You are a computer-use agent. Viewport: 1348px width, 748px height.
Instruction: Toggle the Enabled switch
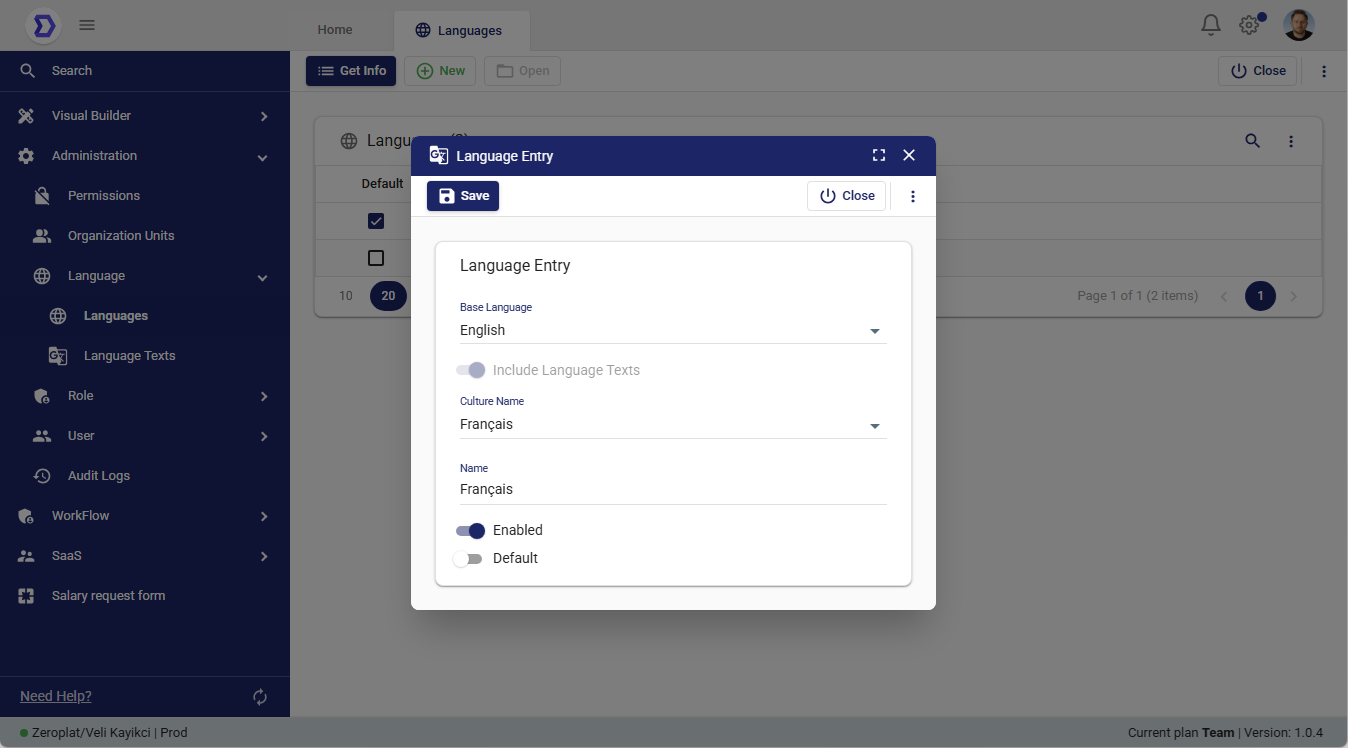(x=470, y=530)
